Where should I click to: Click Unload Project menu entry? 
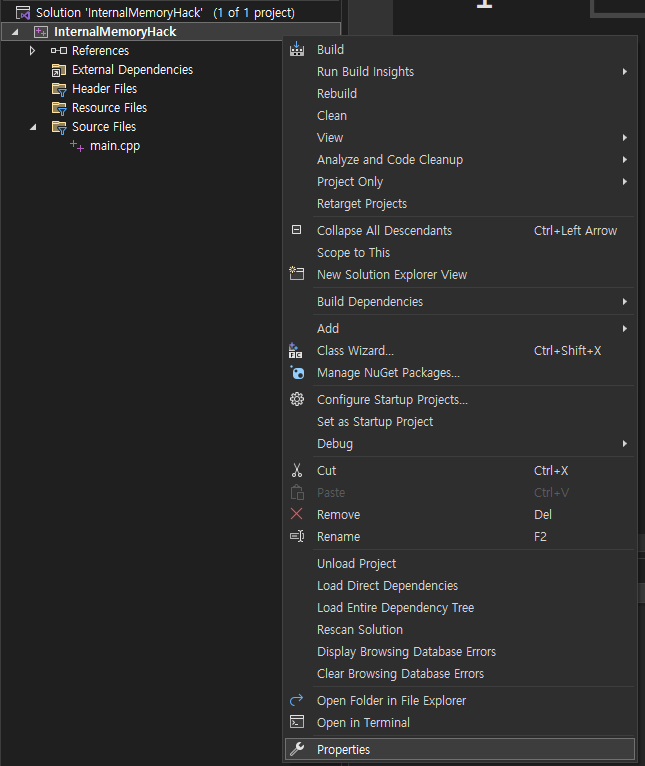(357, 564)
